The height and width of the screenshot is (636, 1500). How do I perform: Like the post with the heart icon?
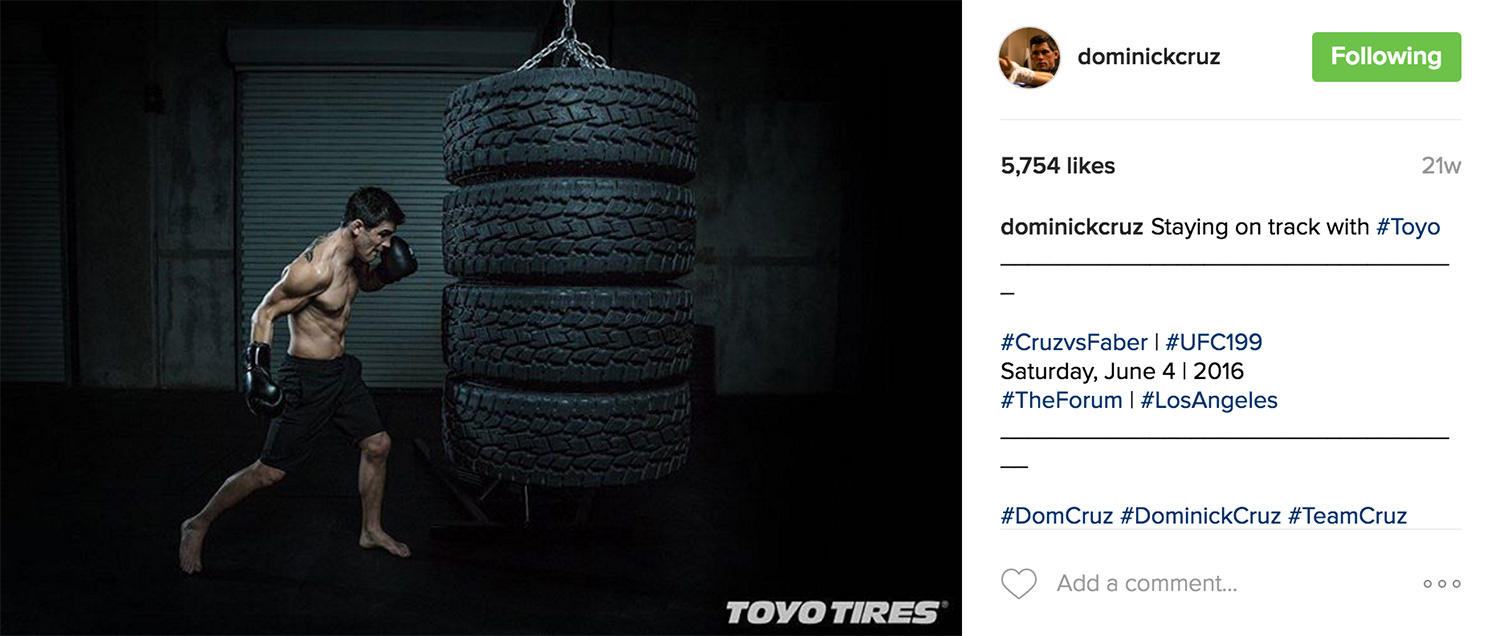click(x=1019, y=583)
